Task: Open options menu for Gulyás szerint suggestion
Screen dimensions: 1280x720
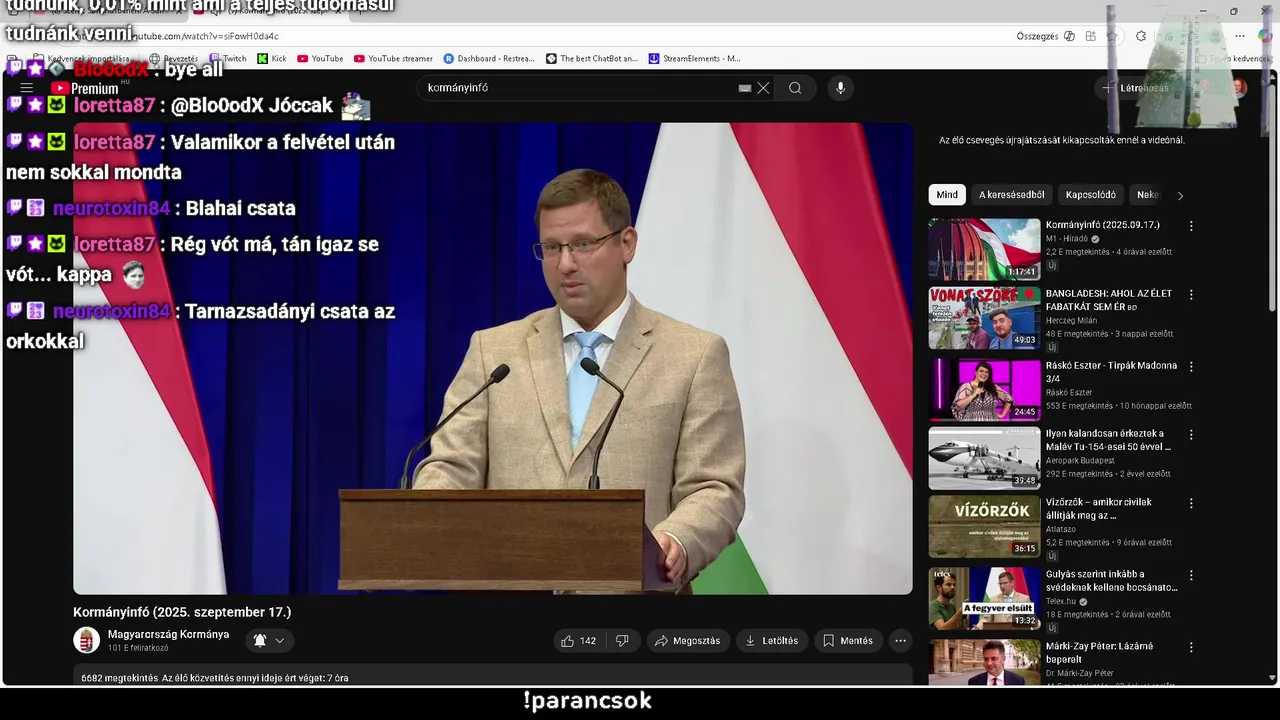Action: pyautogui.click(x=1191, y=576)
